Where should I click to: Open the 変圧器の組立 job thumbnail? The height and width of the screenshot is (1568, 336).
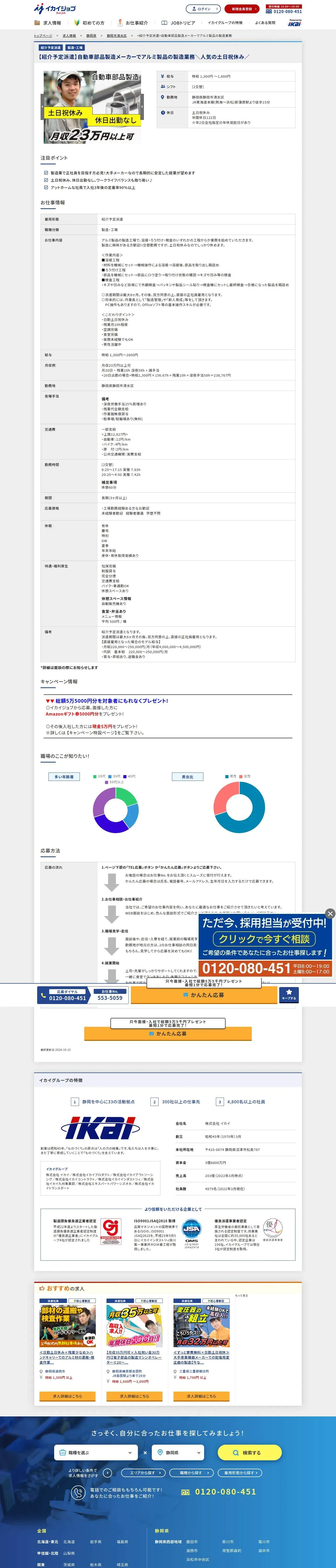tap(201, 1326)
